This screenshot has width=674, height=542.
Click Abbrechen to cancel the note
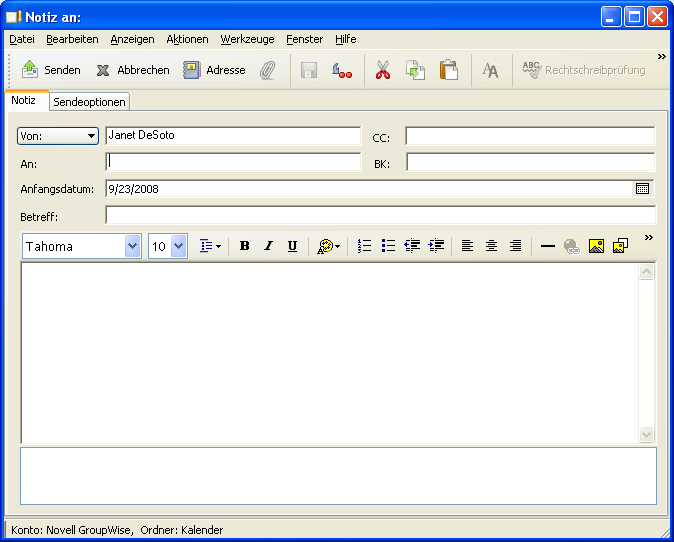pos(133,70)
